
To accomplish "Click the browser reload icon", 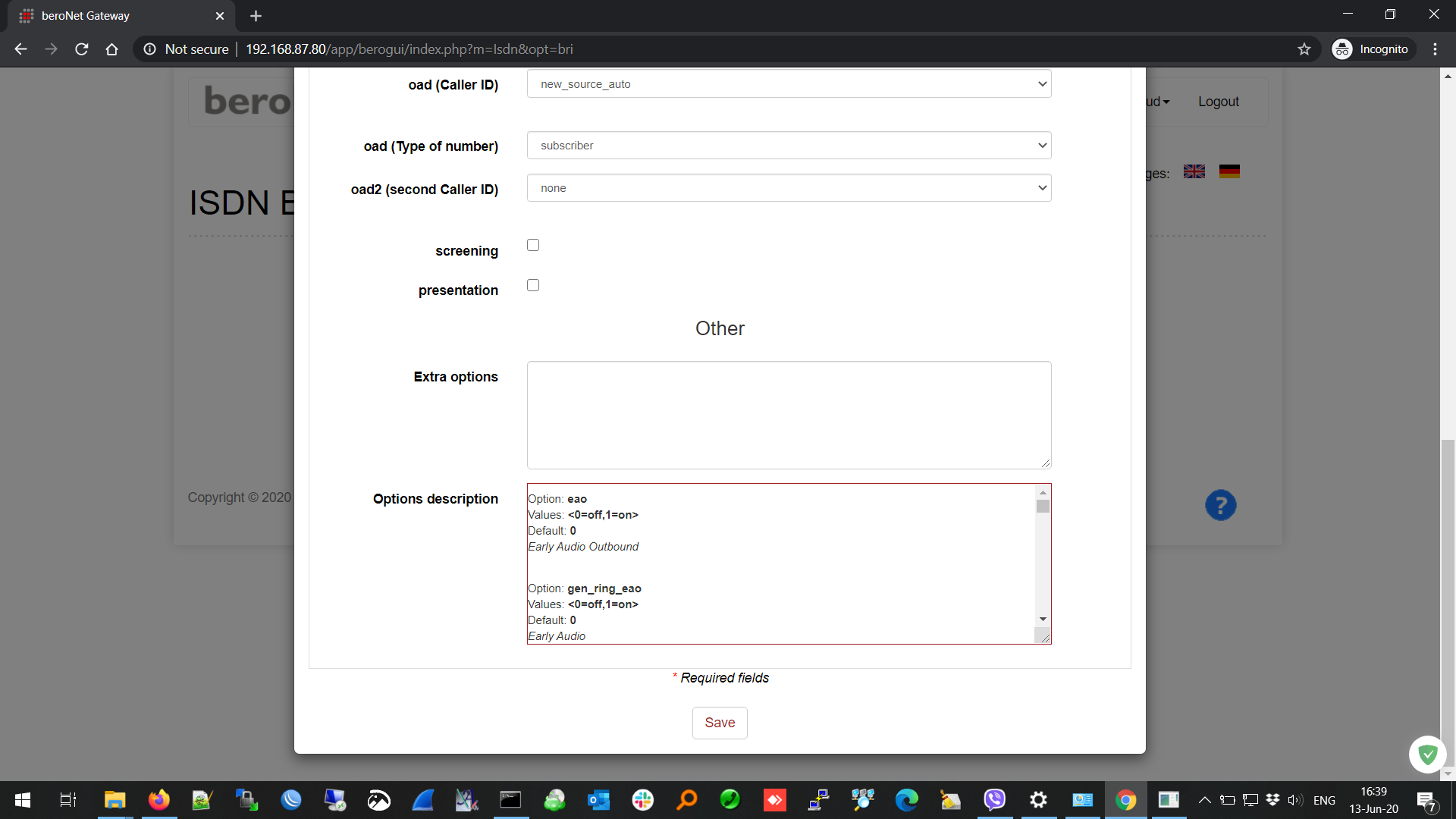I will click(x=82, y=49).
